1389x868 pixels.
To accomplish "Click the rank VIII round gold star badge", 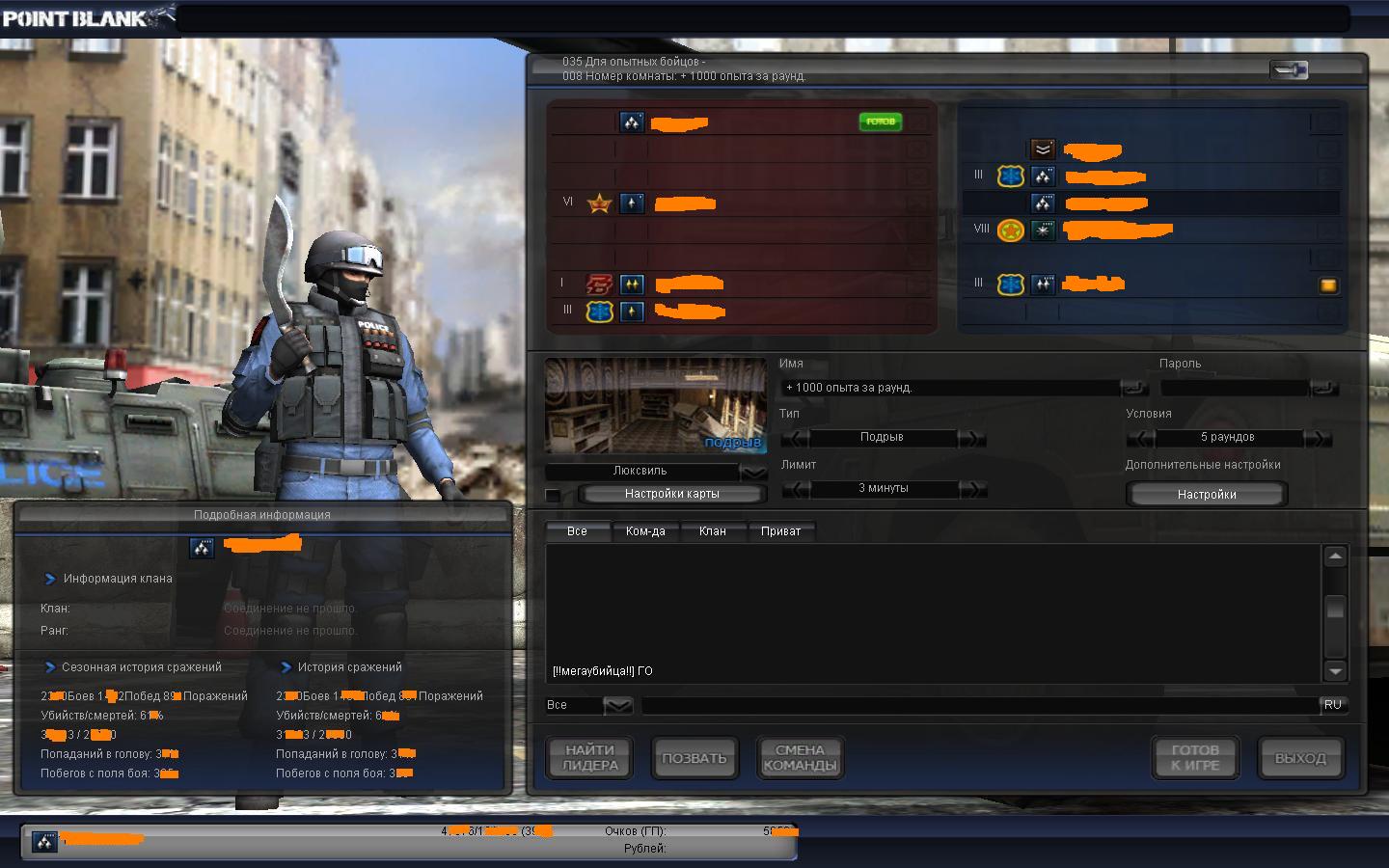I will point(1010,231).
